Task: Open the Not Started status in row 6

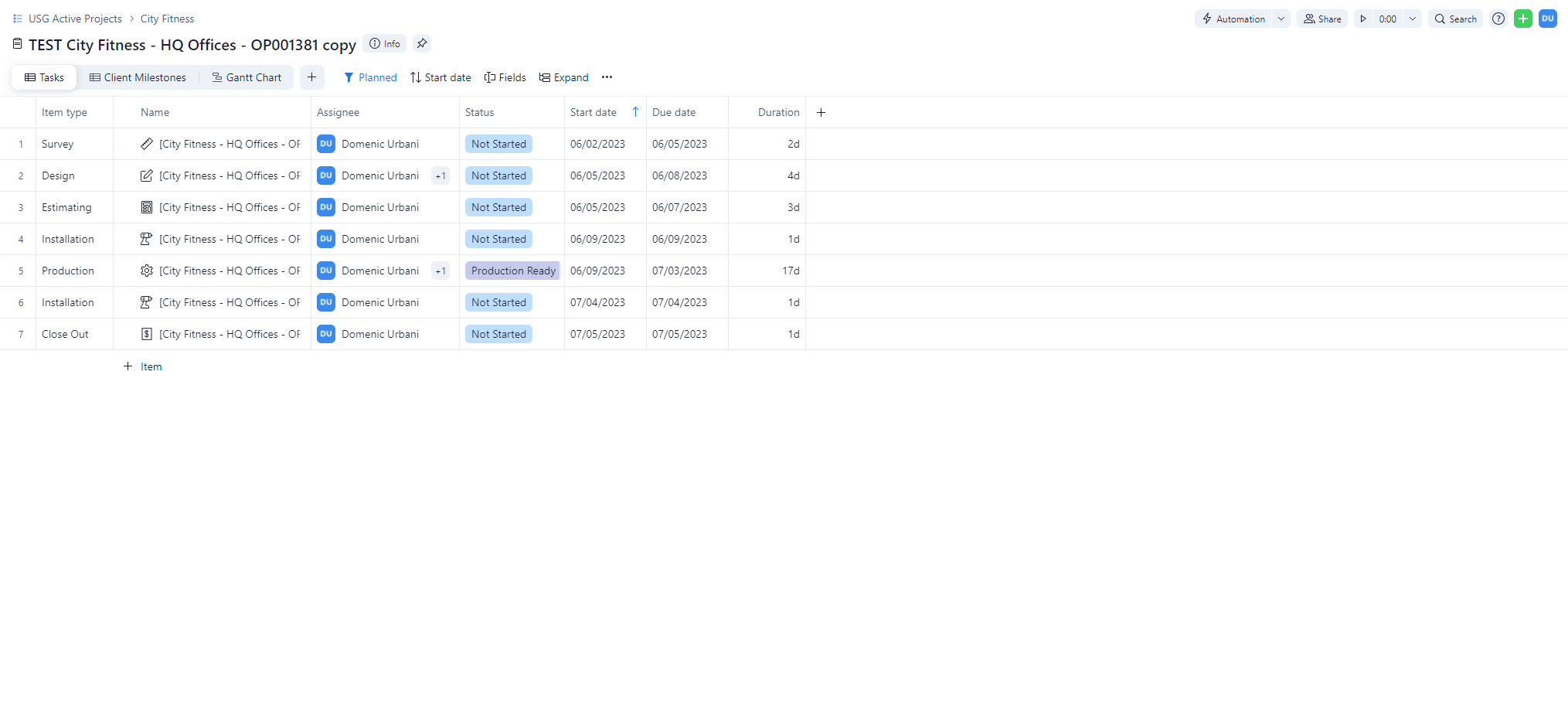Action: tap(498, 302)
